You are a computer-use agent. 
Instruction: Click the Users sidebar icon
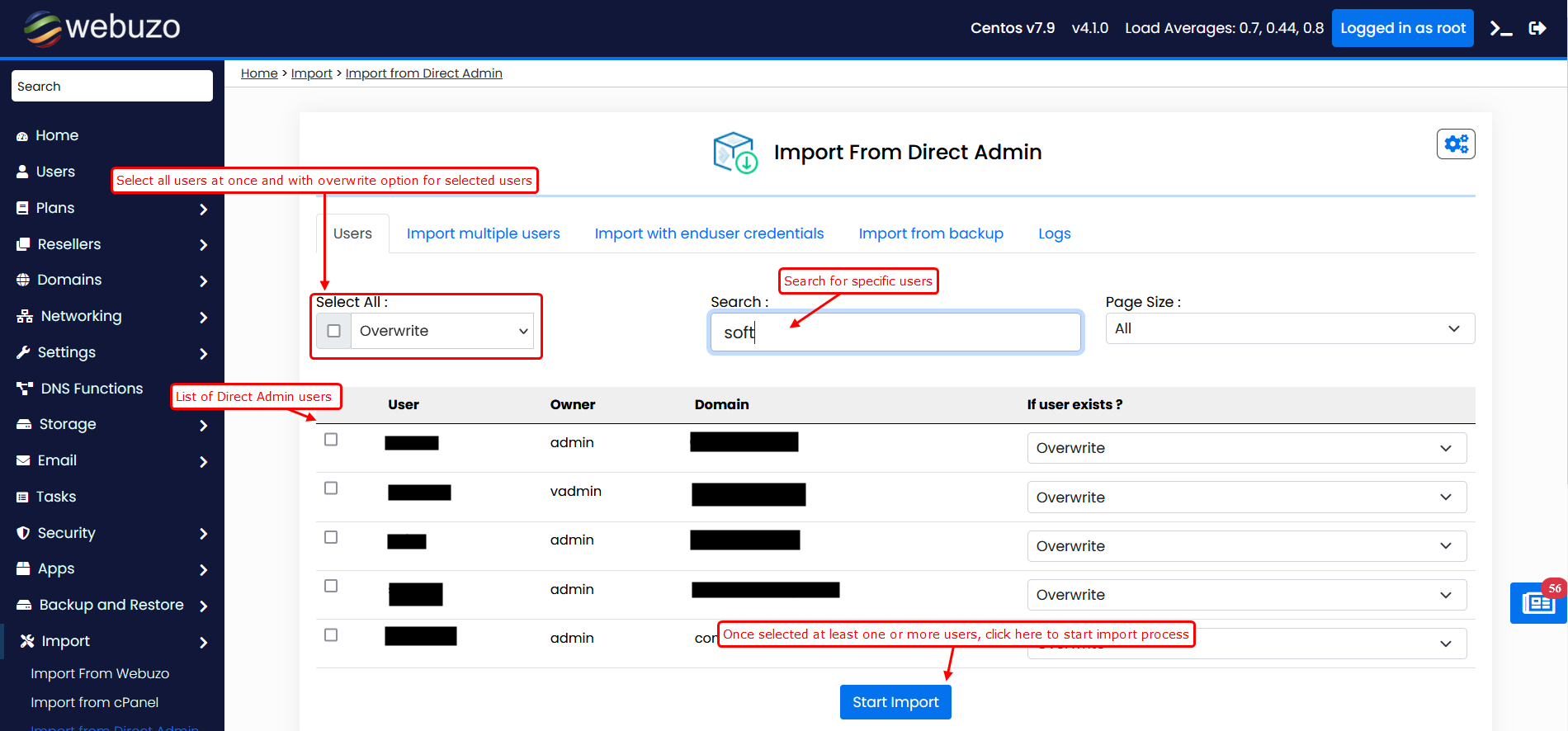click(22, 172)
